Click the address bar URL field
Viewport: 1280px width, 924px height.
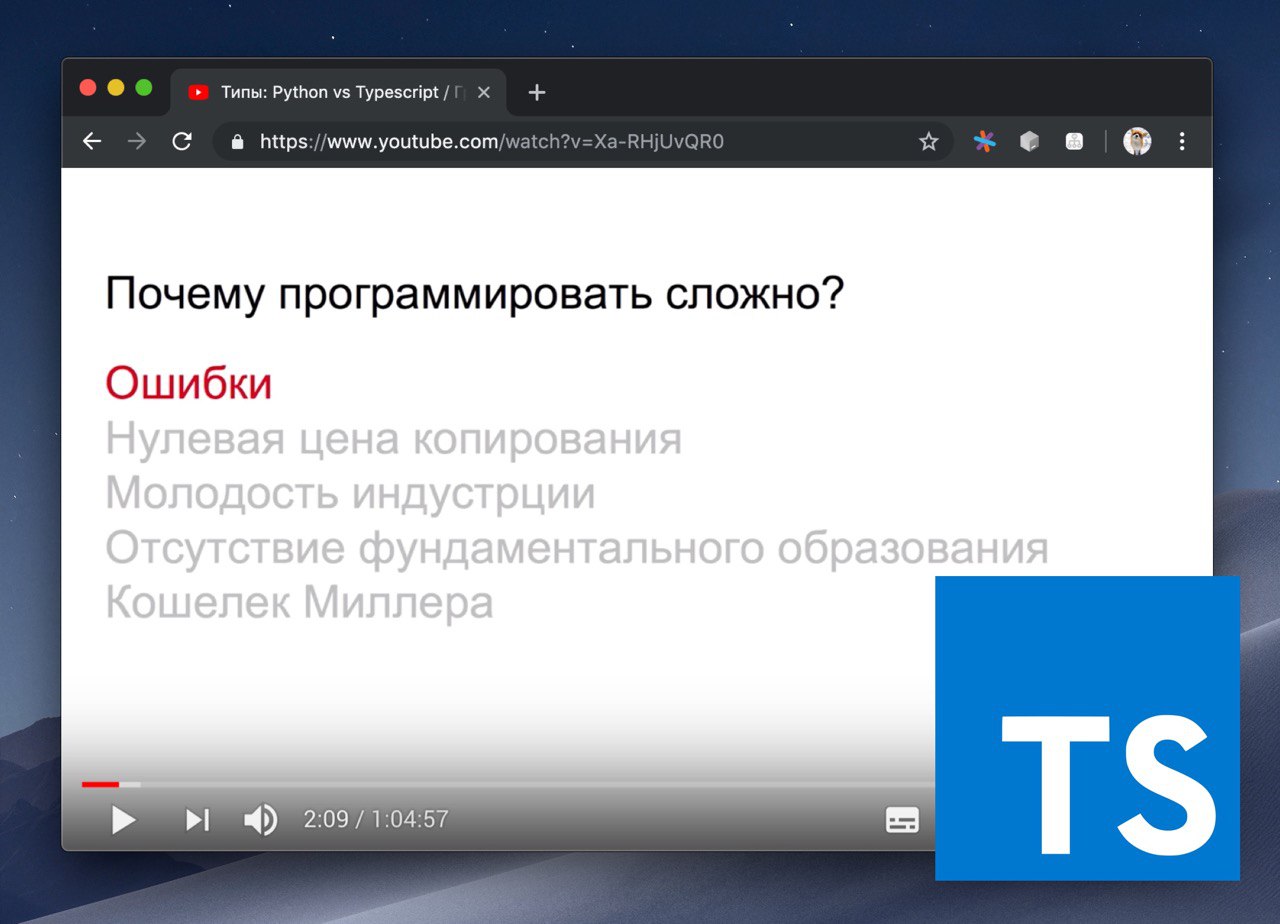click(583, 142)
